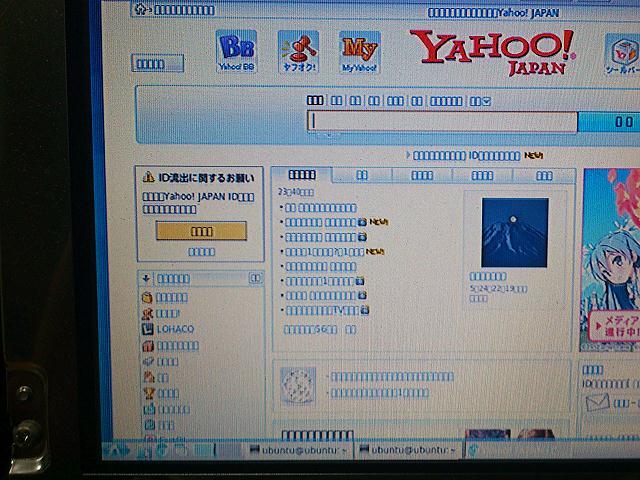The height and width of the screenshot is (480, 640).
Task: Open the ID link marked NEW below search
Action: coord(467,156)
